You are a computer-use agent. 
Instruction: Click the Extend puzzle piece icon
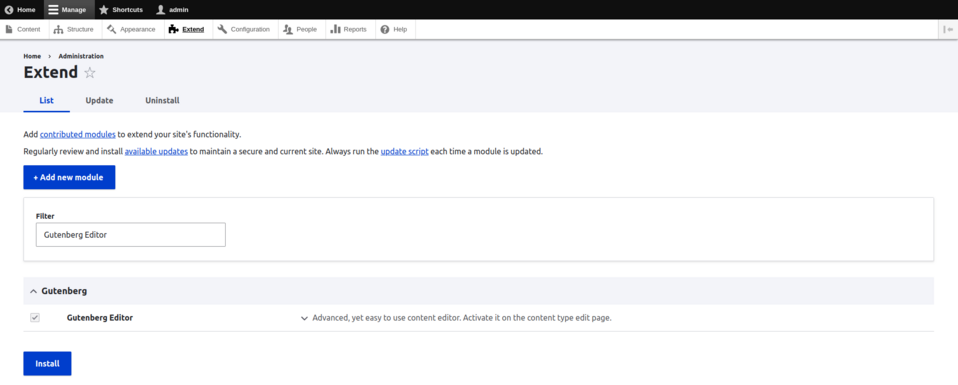coord(174,29)
